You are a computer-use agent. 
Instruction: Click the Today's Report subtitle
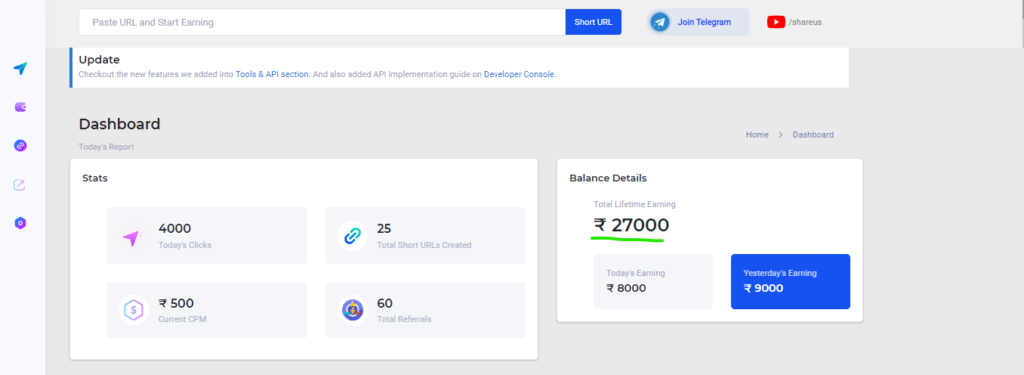click(106, 147)
